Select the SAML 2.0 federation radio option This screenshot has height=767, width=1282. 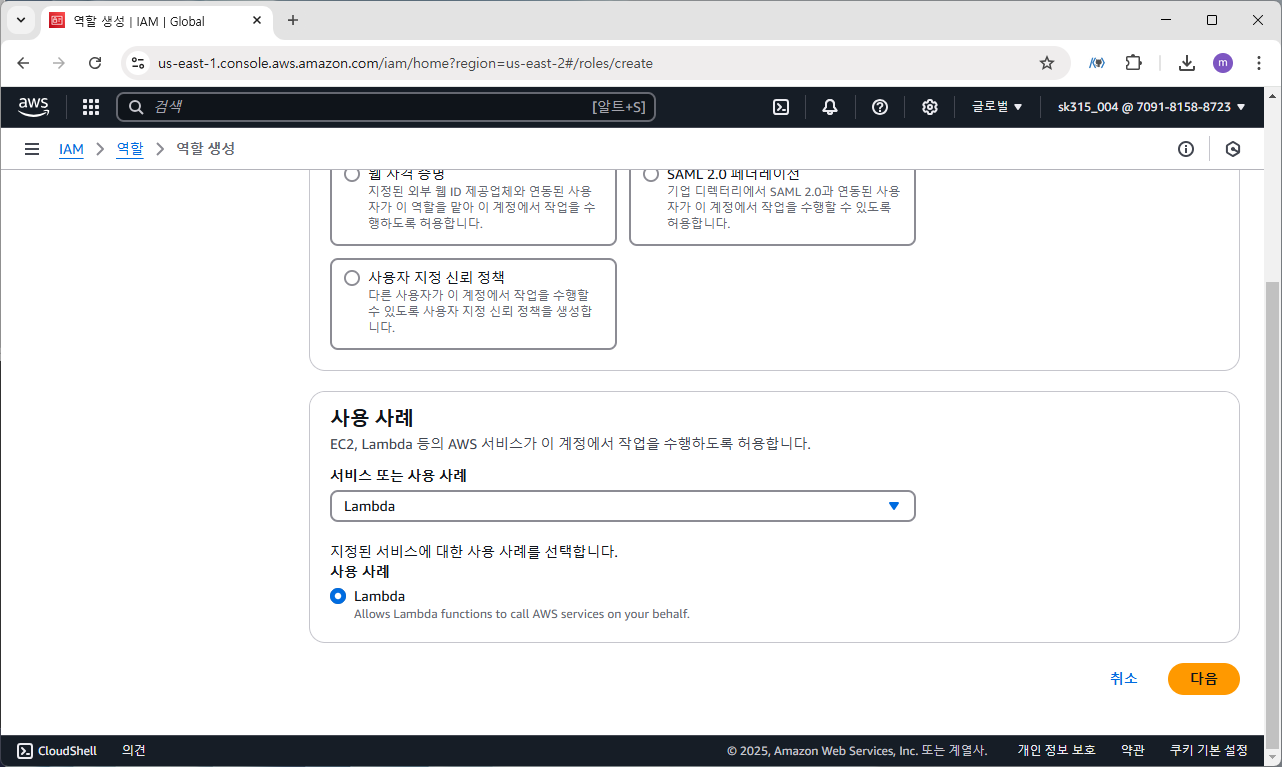tap(651, 174)
